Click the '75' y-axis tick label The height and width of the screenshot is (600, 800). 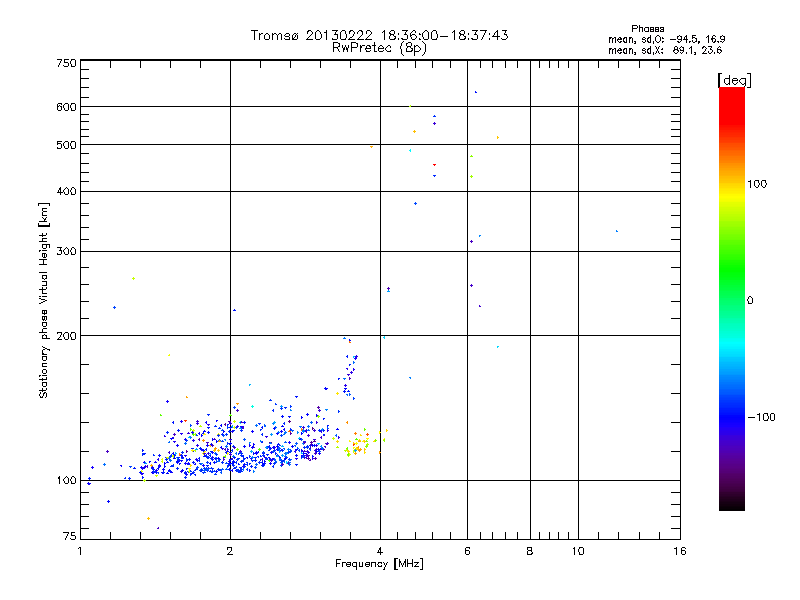(x=70, y=536)
